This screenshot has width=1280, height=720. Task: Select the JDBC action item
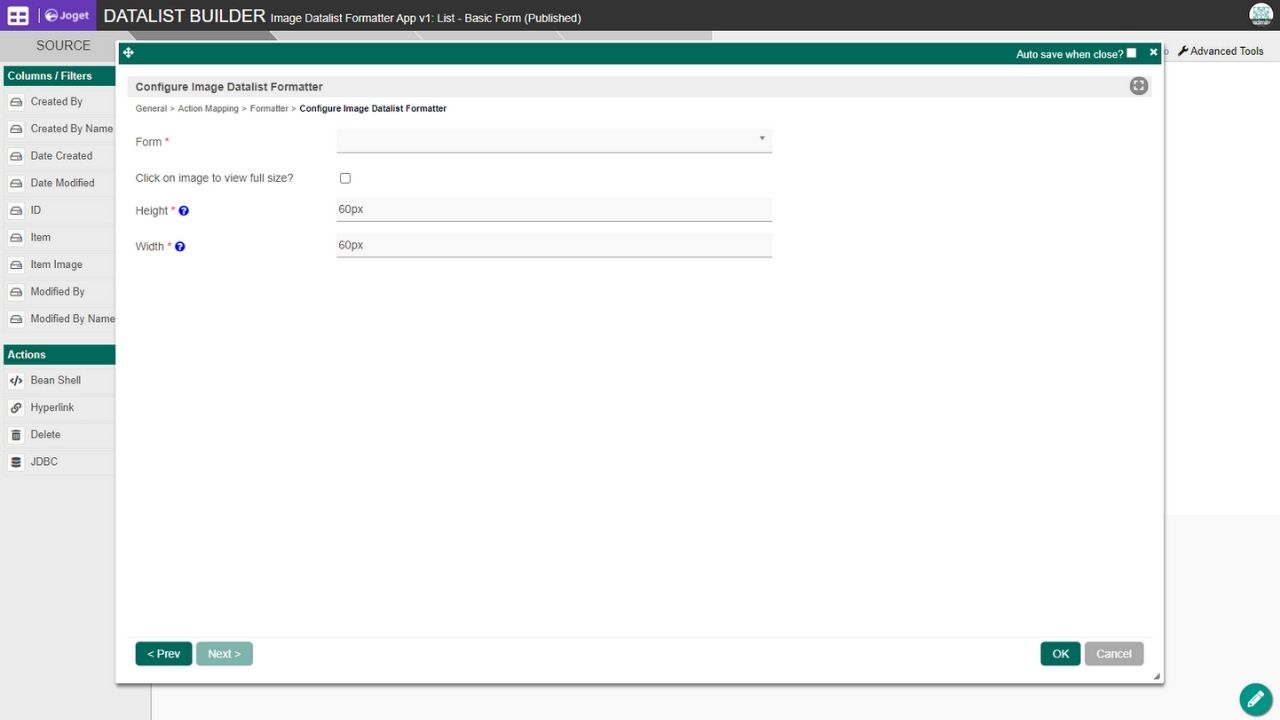point(58,462)
